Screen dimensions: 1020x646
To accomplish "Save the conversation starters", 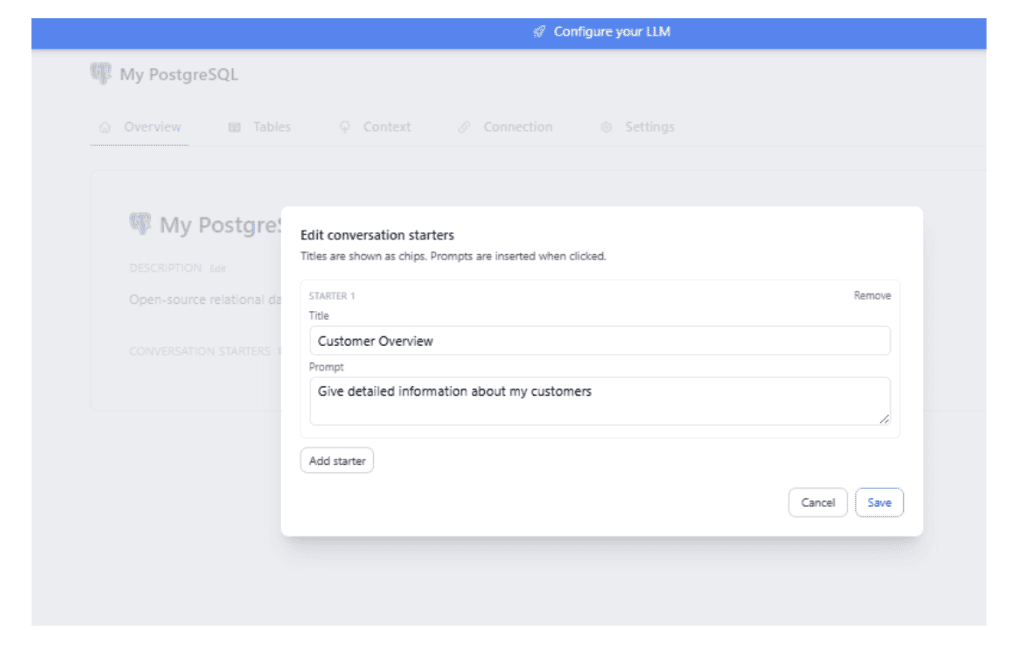I will click(879, 502).
